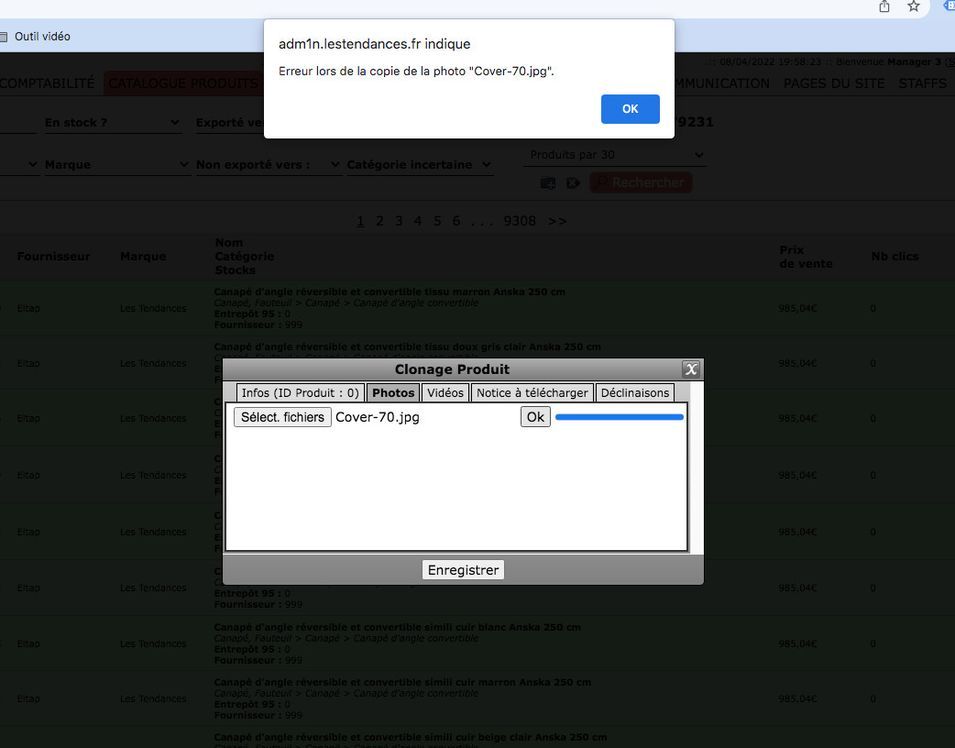Click Ok next to Cover-70.jpg
The height and width of the screenshot is (748, 955).
click(535, 417)
